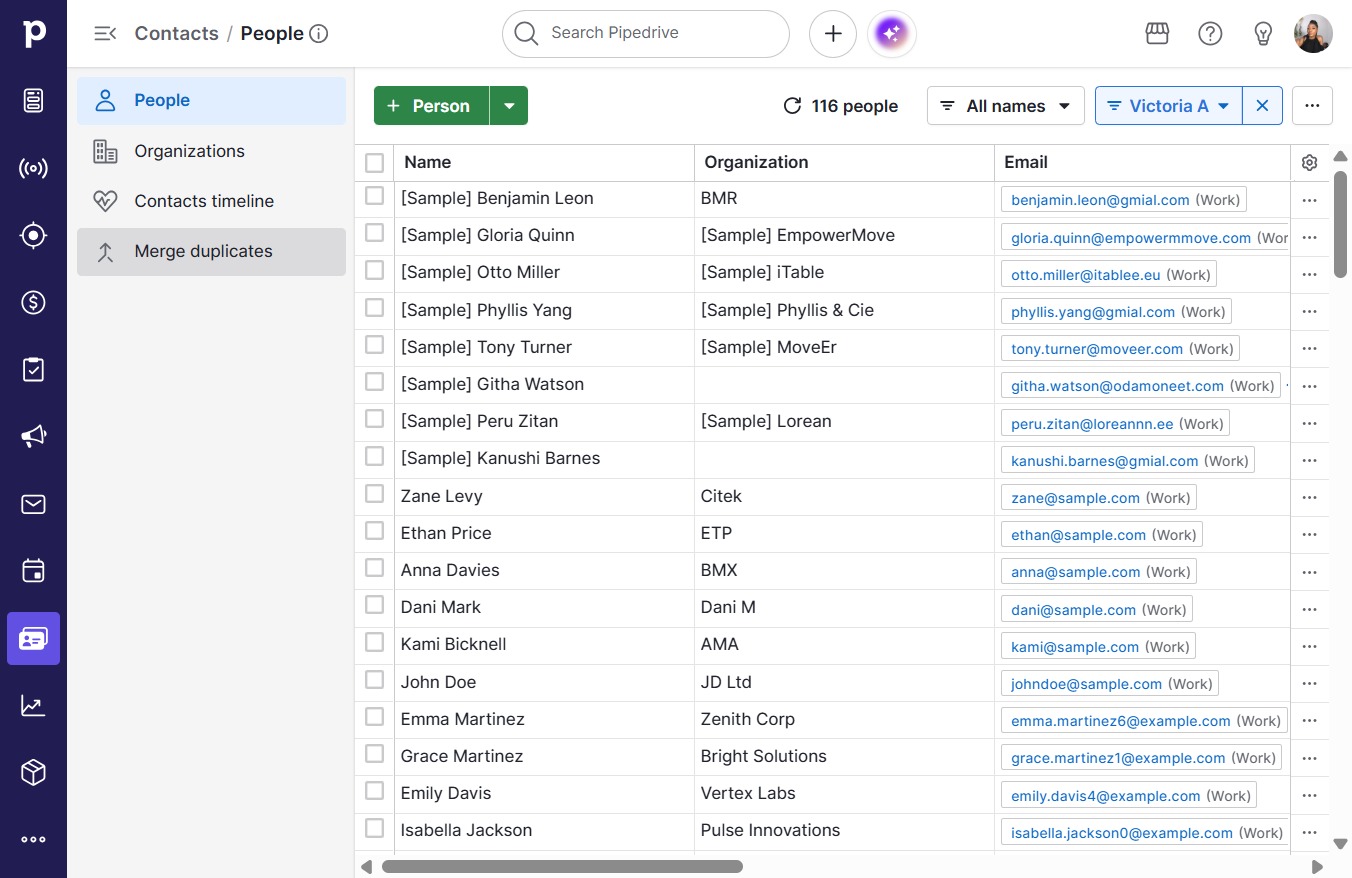This screenshot has width=1352, height=878.
Task: Select the Phyllis Yang row checkbox
Action: [374, 307]
